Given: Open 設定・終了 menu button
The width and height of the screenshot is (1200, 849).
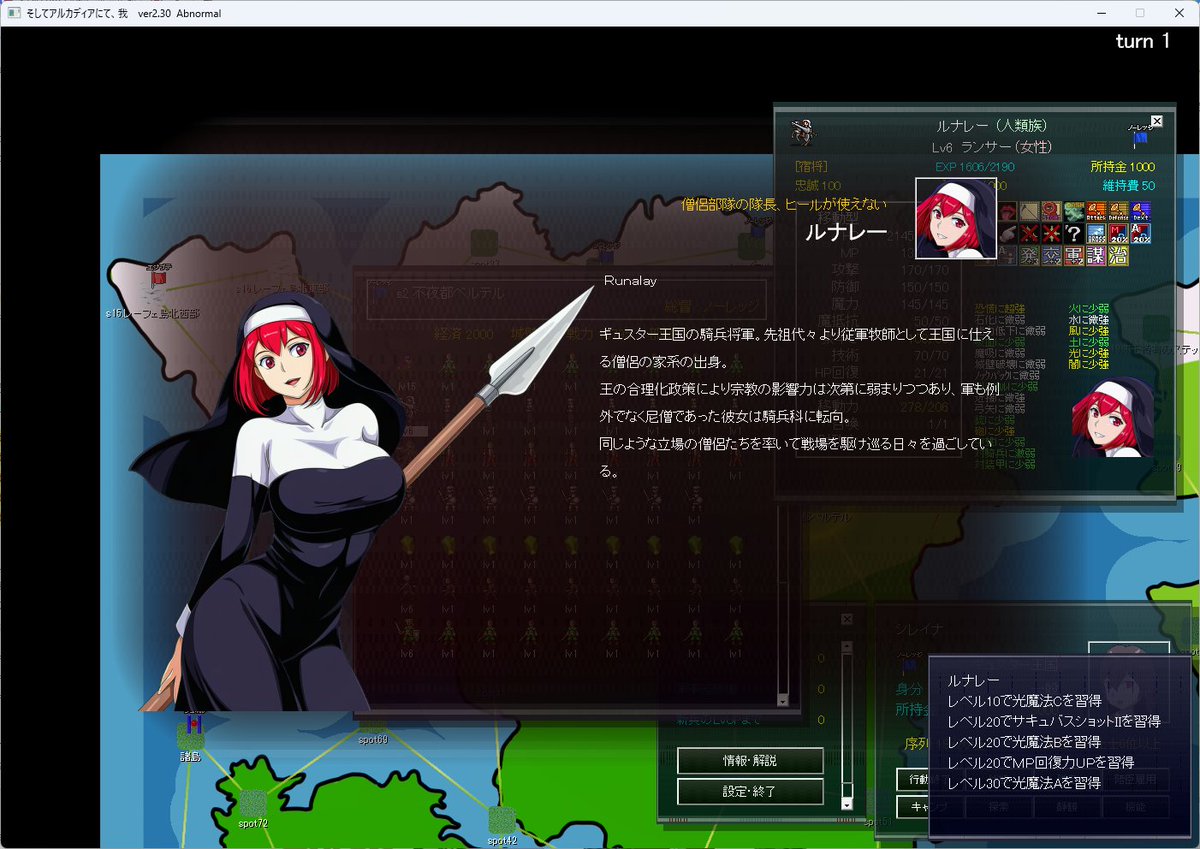Looking at the screenshot, I should tap(750, 791).
